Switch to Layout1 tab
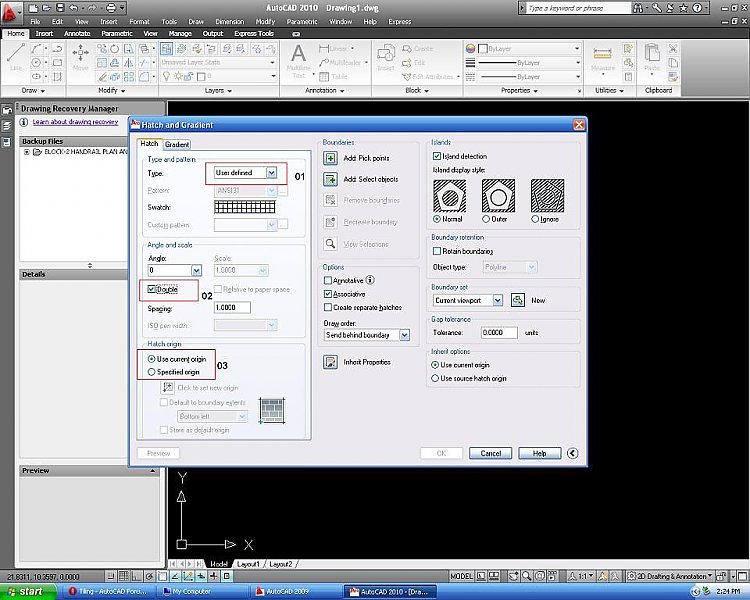 point(248,564)
